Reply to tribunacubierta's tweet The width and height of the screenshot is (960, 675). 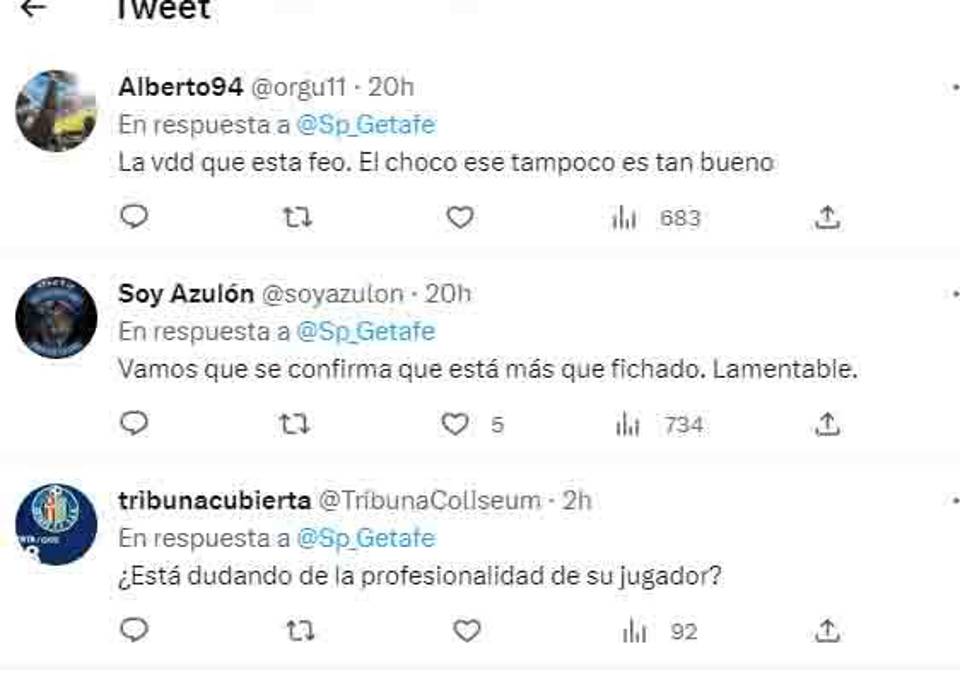tap(134, 631)
